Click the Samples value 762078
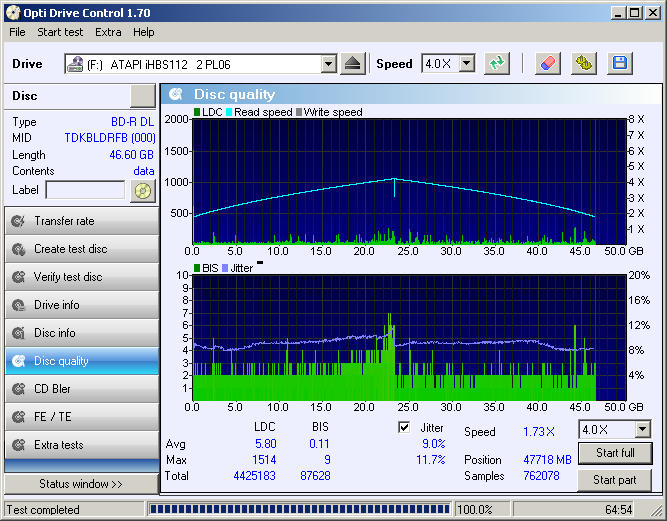 point(541,475)
